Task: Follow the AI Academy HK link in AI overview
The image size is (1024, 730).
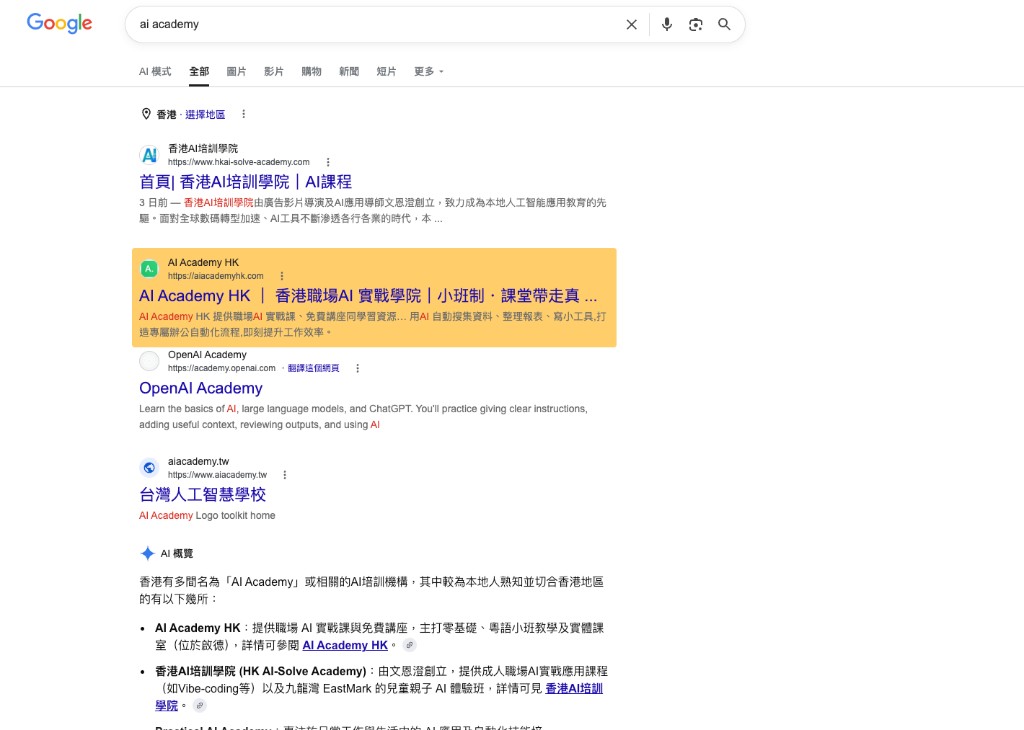Action: [345, 645]
